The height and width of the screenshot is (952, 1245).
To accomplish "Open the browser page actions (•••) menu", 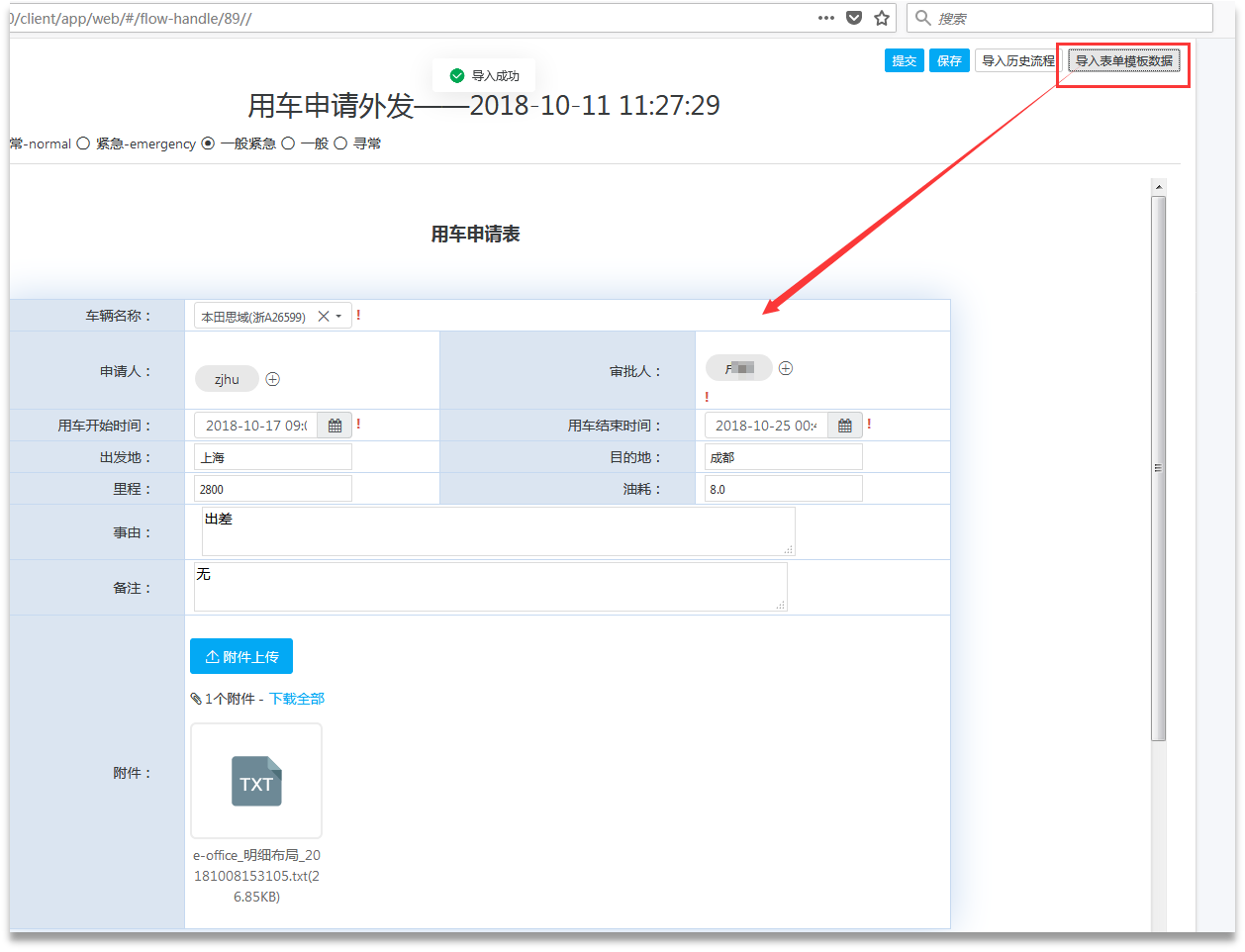I will click(826, 18).
